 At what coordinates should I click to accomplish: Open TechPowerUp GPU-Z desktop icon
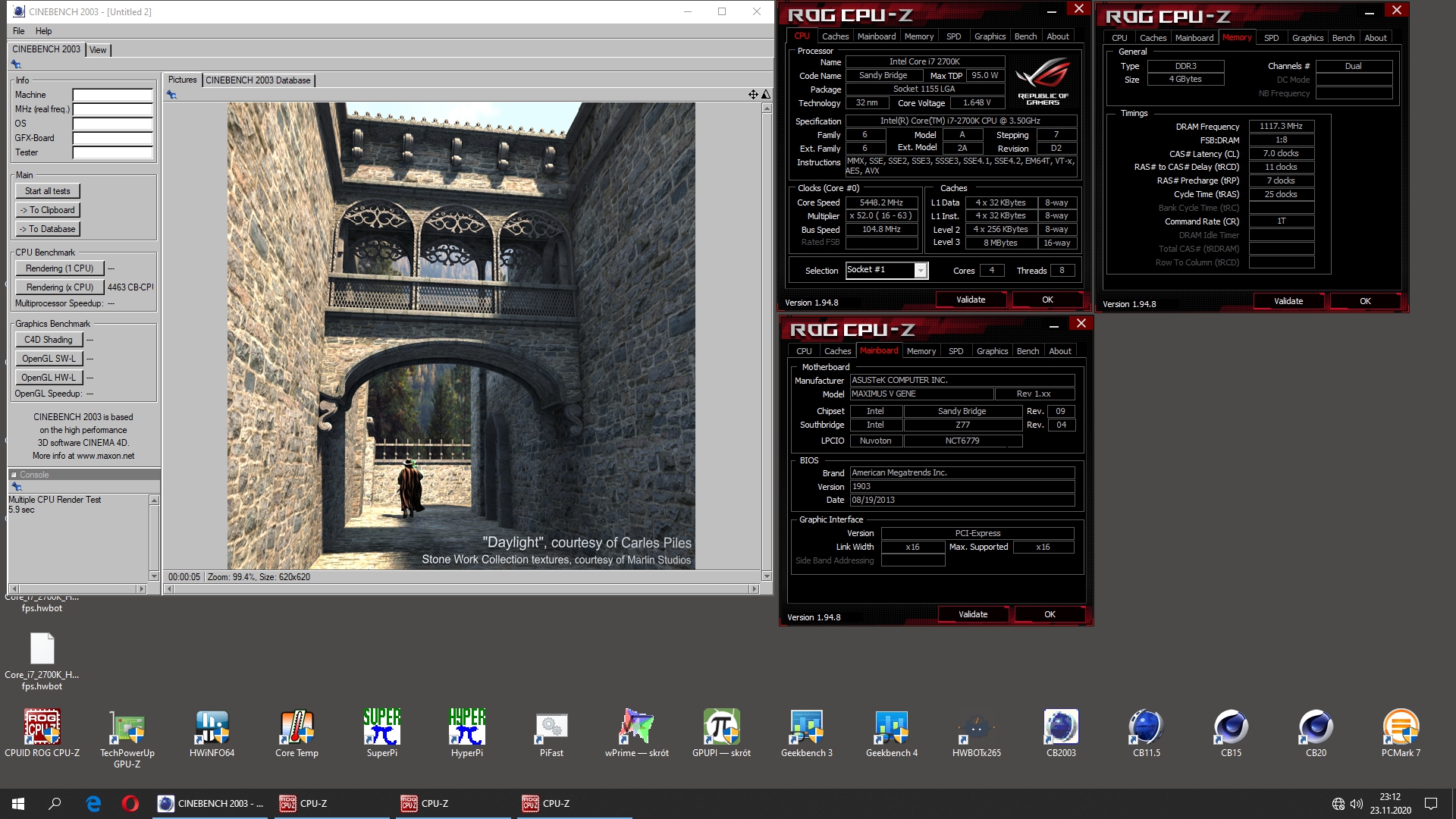point(127,739)
